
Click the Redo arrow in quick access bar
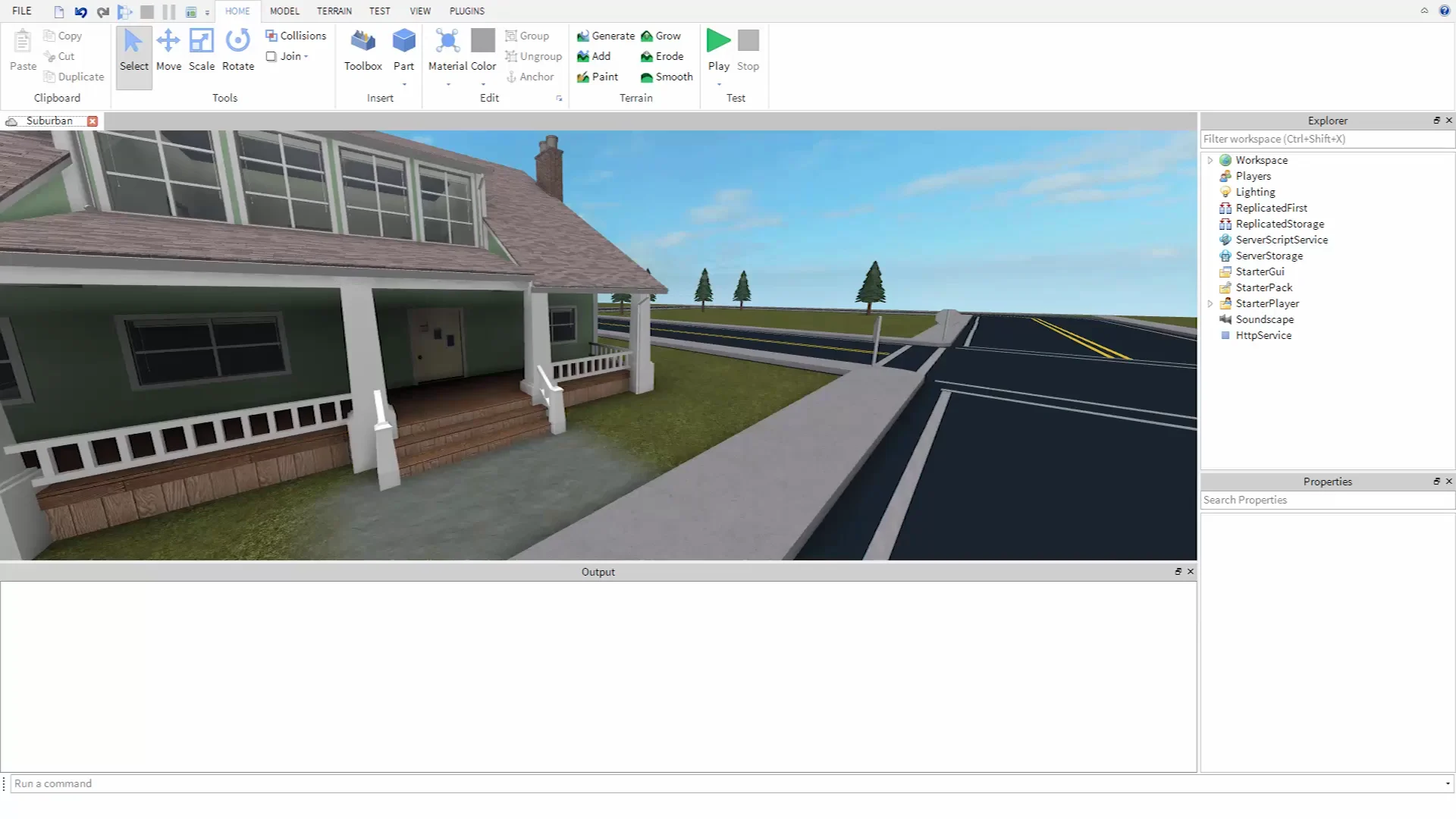(x=102, y=11)
